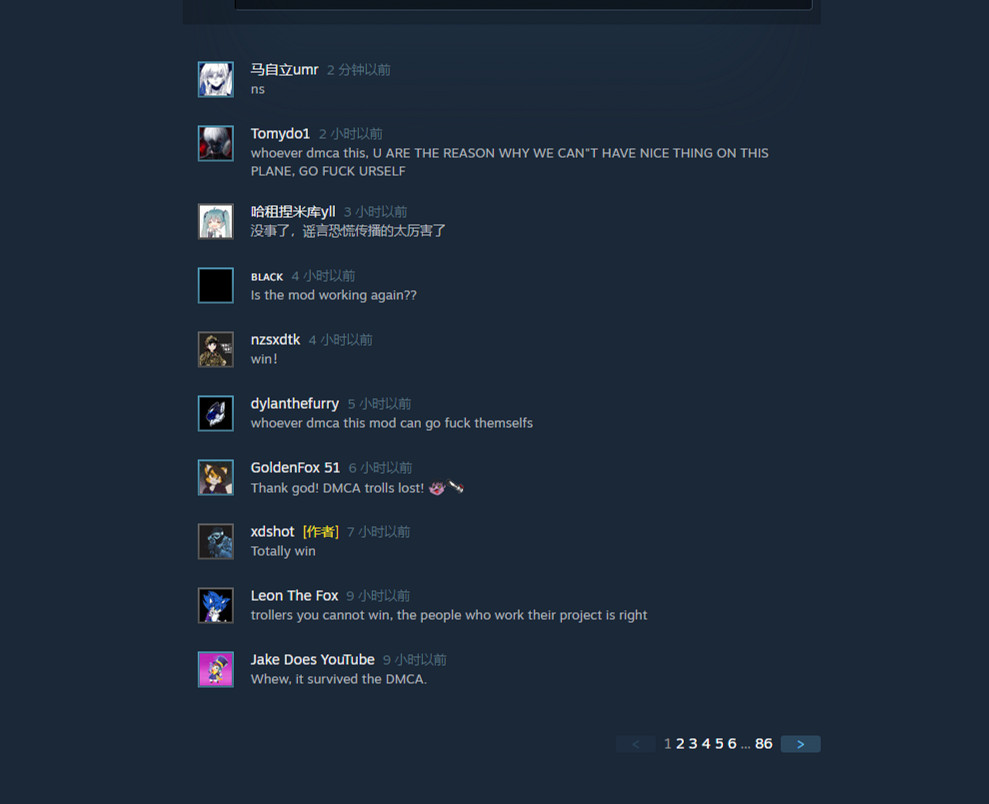
Task: Go to last comment page 86
Action: [763, 744]
